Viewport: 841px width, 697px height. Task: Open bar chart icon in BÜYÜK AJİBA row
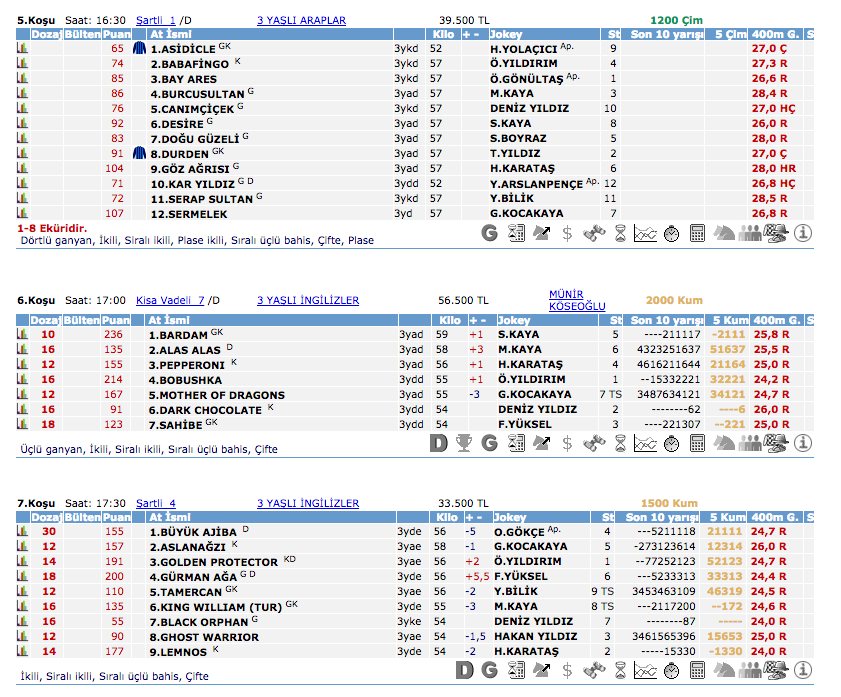[22, 532]
